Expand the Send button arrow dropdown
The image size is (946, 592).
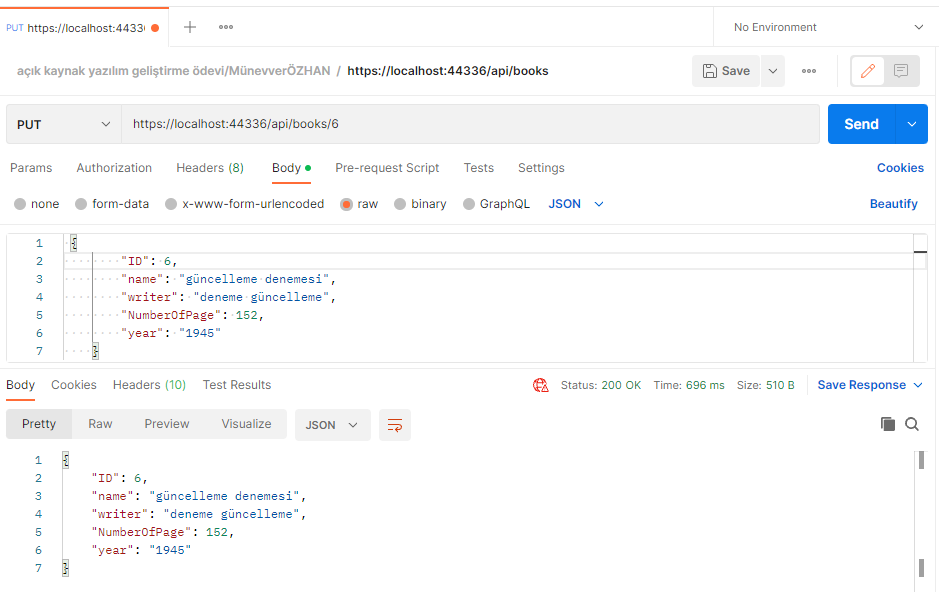[x=912, y=124]
